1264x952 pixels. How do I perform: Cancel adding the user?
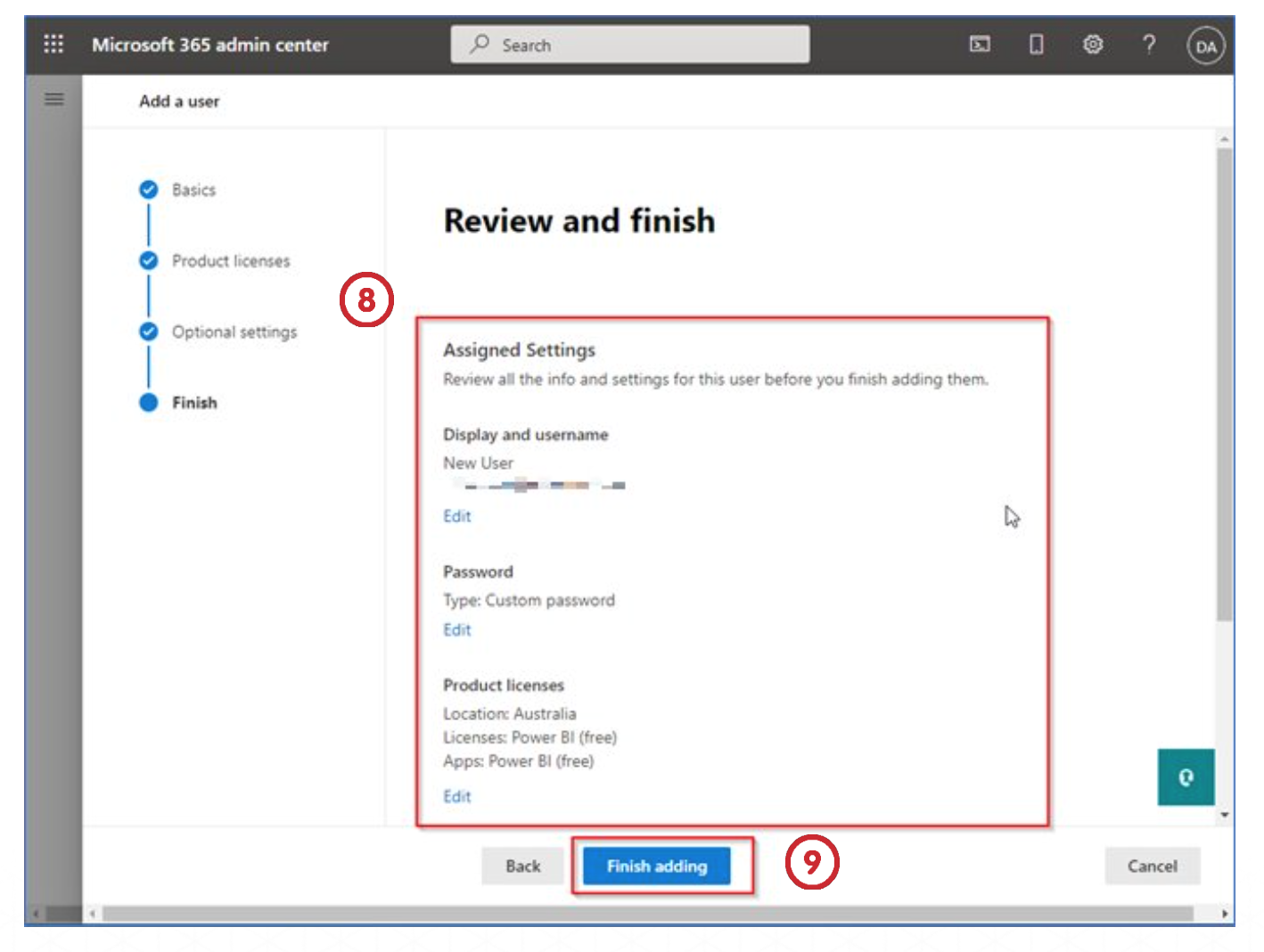tap(1152, 866)
